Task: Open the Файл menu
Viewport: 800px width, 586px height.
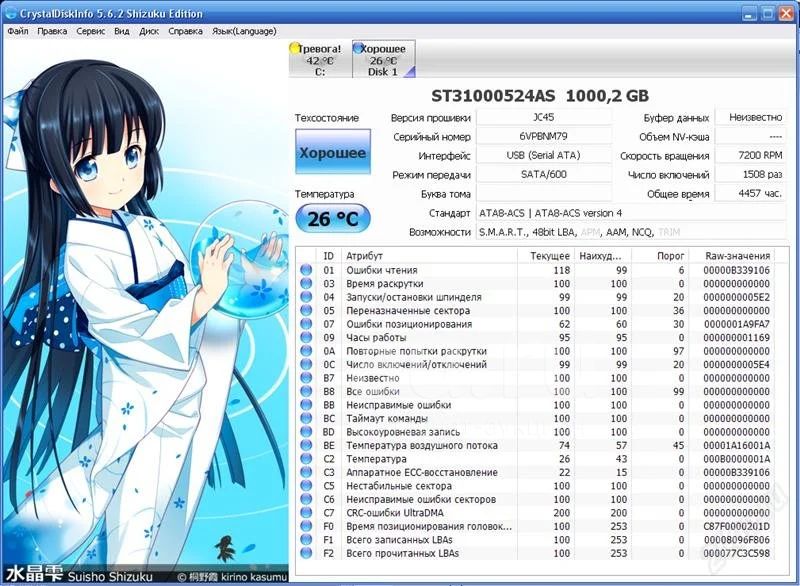Action: tap(17, 32)
